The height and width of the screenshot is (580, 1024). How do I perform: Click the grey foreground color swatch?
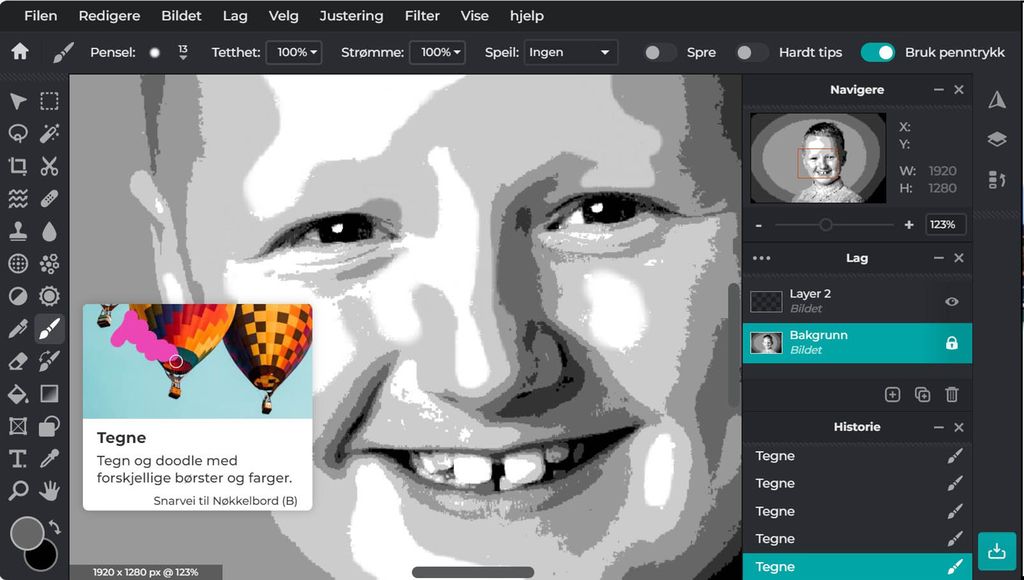[x=27, y=533]
